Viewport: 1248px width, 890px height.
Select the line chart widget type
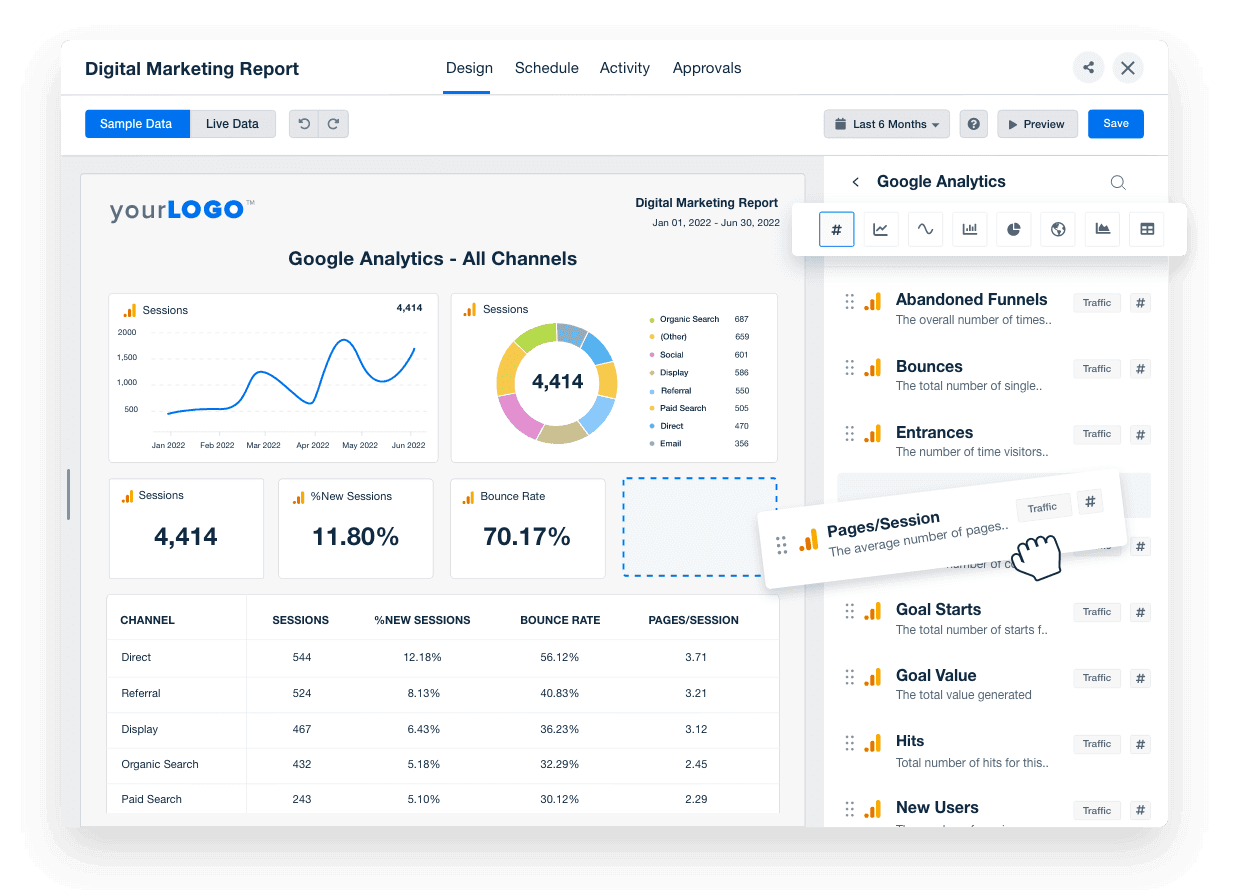tap(880, 229)
